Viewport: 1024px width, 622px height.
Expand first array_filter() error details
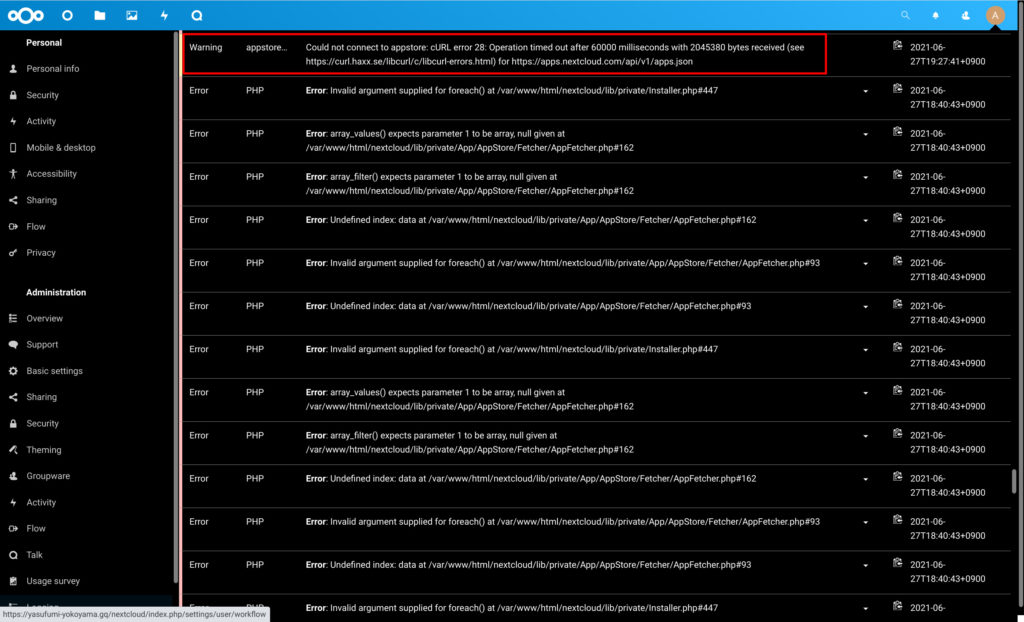point(866,177)
